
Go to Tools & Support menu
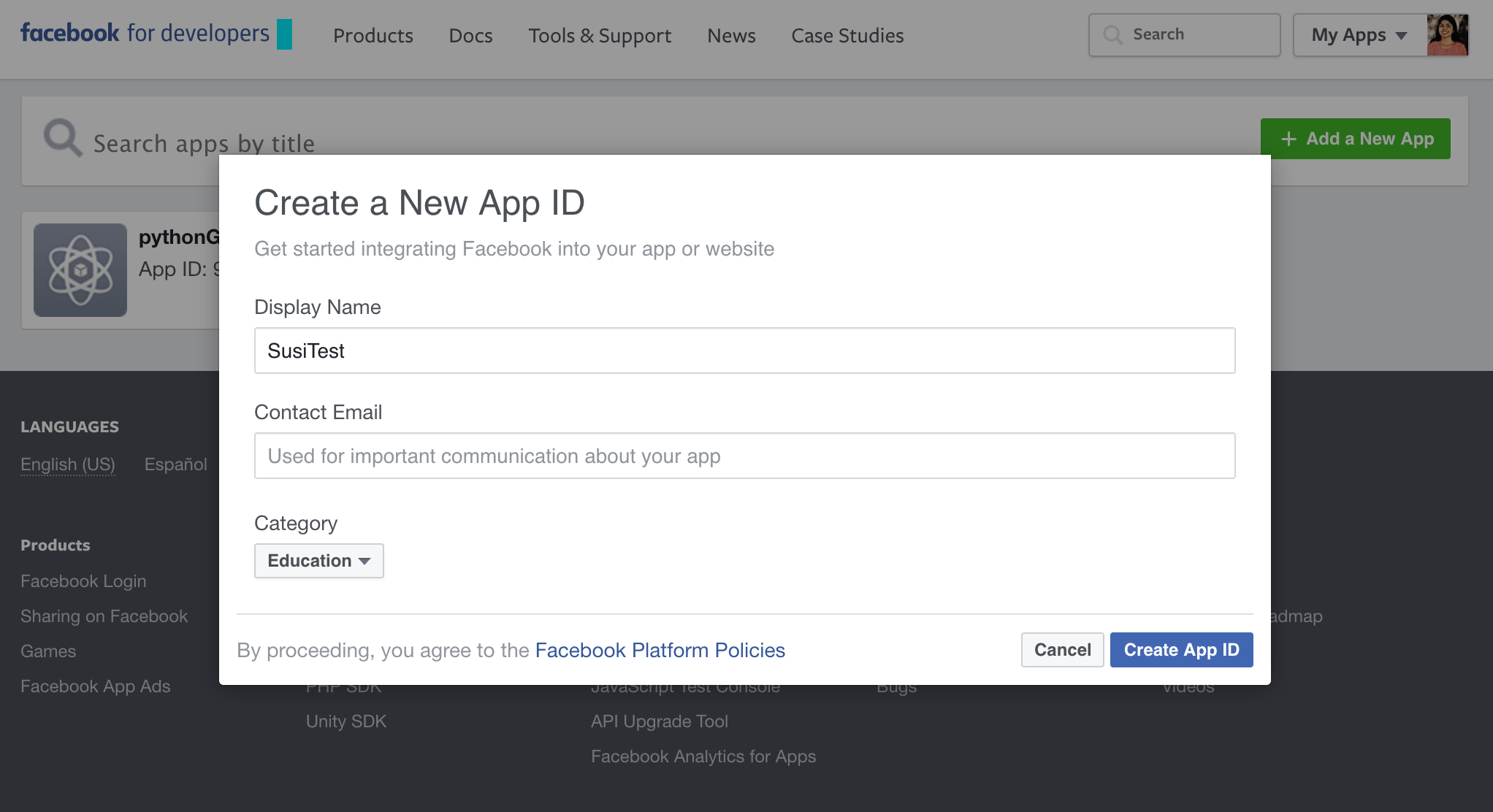coord(599,36)
